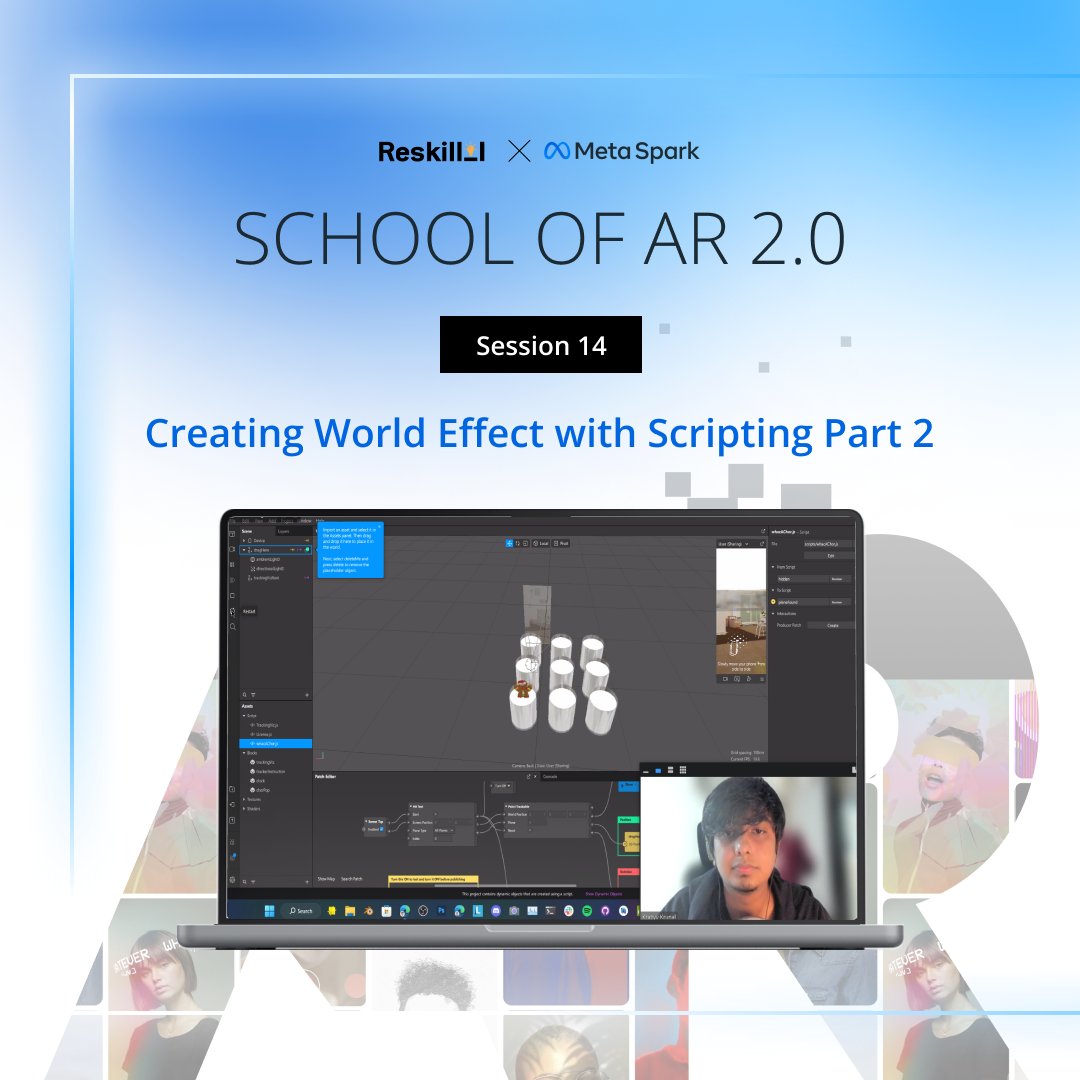Pop out the Patch Editor panel
This screenshot has height=1080, width=1080.
[528, 776]
